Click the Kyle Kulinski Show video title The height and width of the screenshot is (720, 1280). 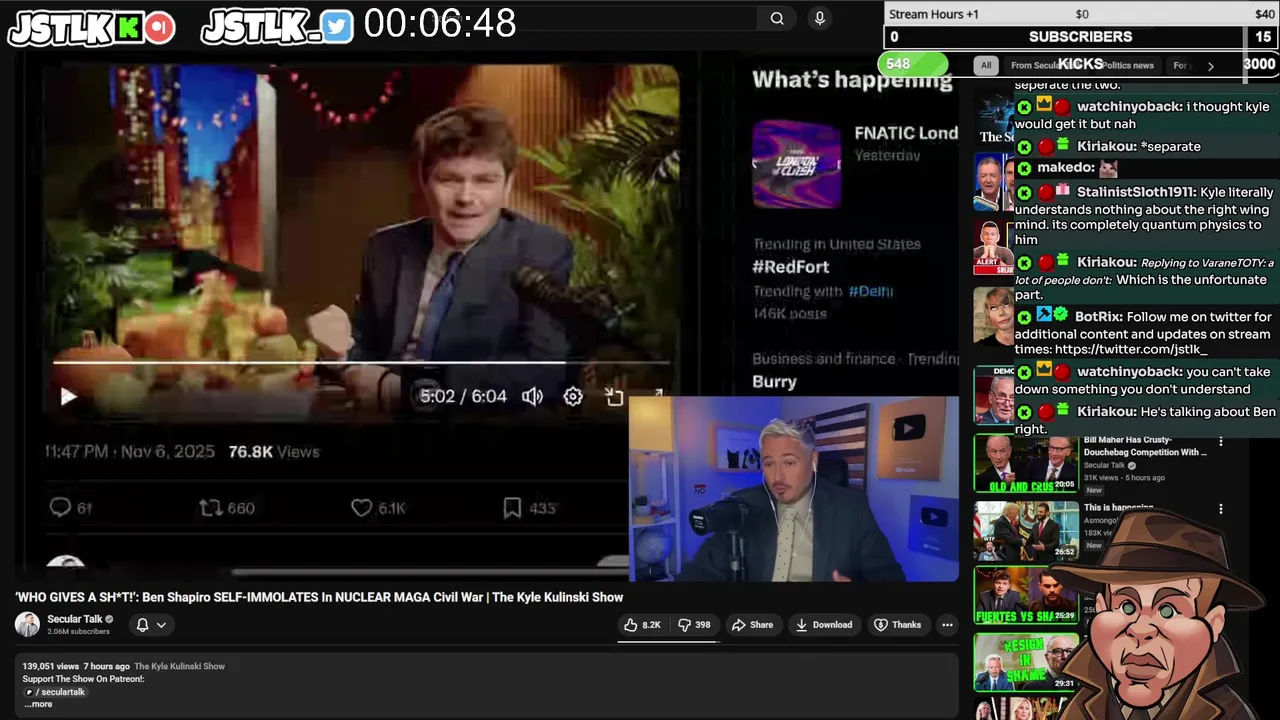click(319, 597)
